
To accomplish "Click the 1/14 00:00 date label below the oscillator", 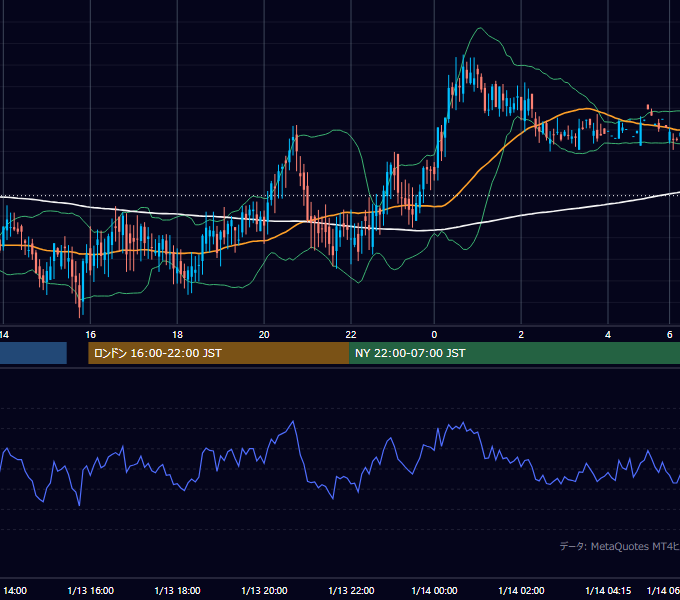I will point(434,590).
